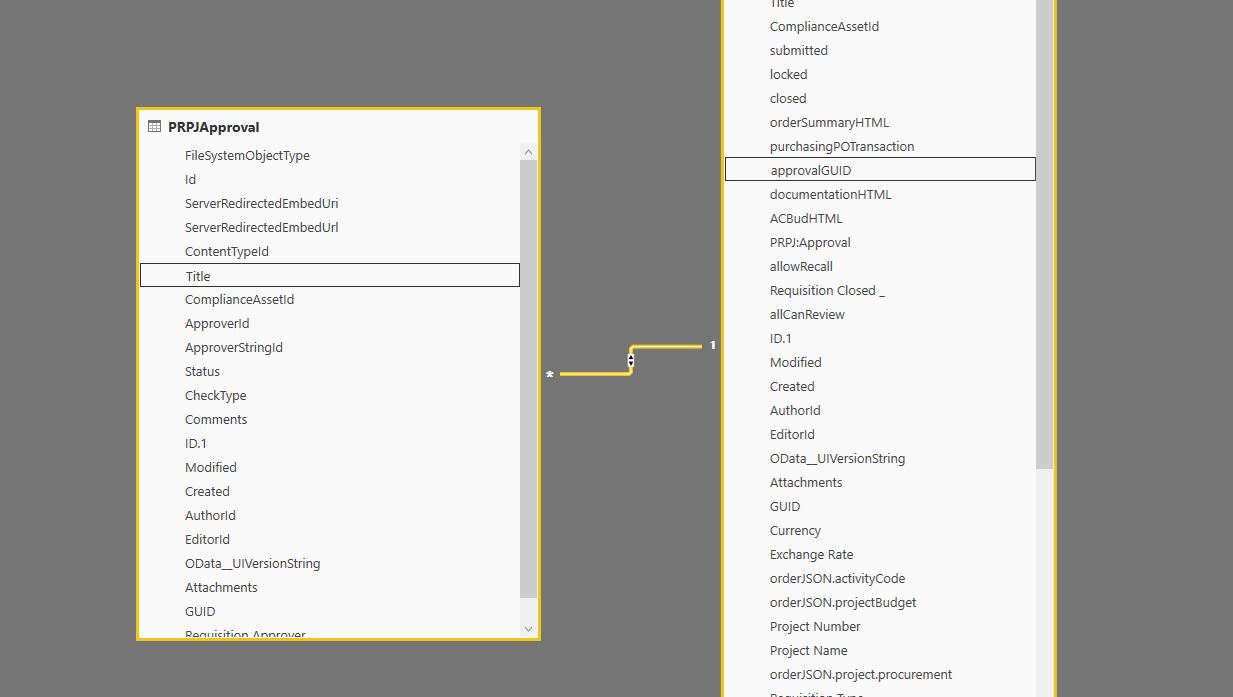The width and height of the screenshot is (1233, 697).
Task: Select the orderJSON.activityCode field
Action: [837, 578]
